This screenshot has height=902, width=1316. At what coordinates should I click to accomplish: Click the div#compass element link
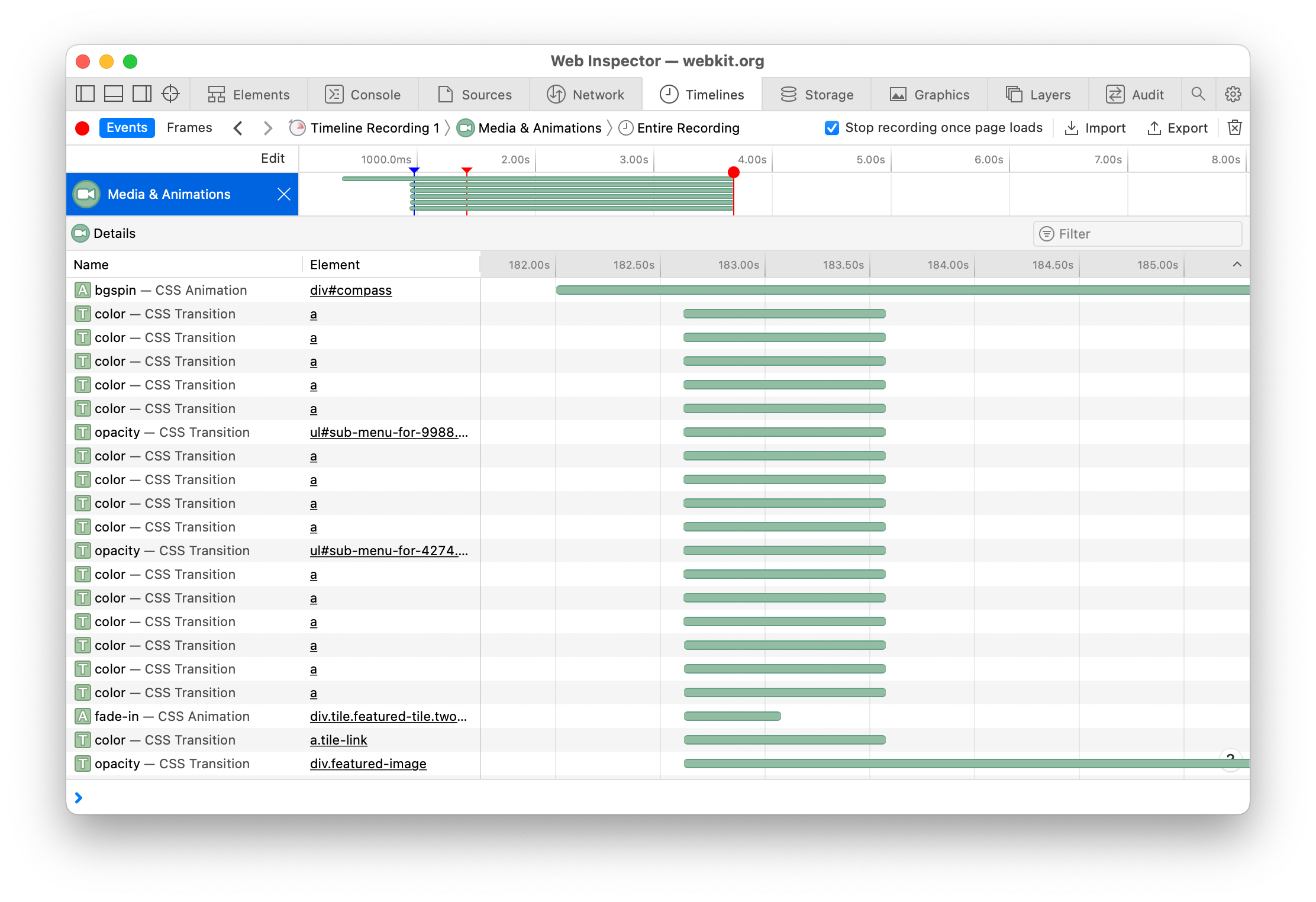click(x=351, y=291)
